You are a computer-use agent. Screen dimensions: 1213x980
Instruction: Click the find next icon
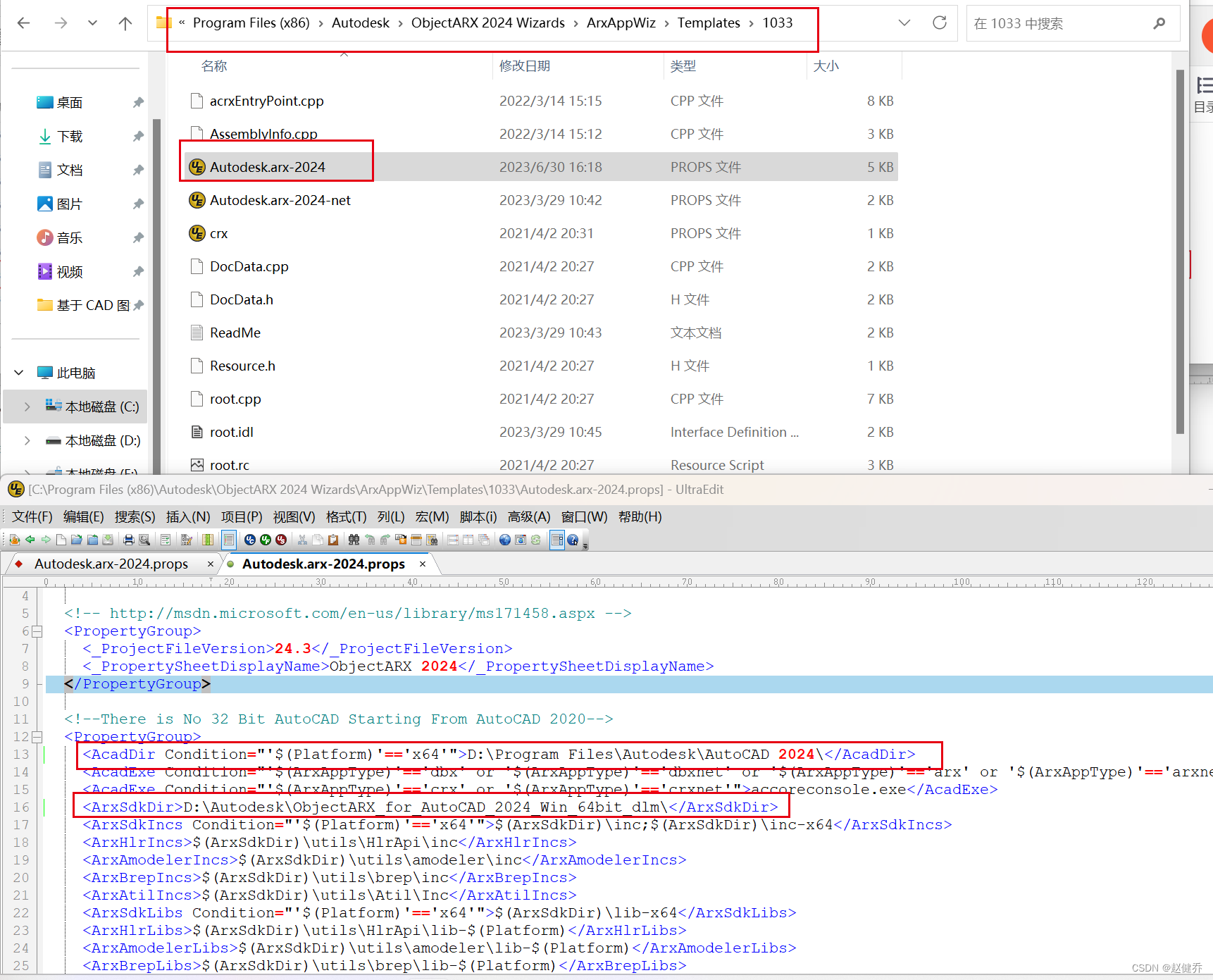point(385,540)
